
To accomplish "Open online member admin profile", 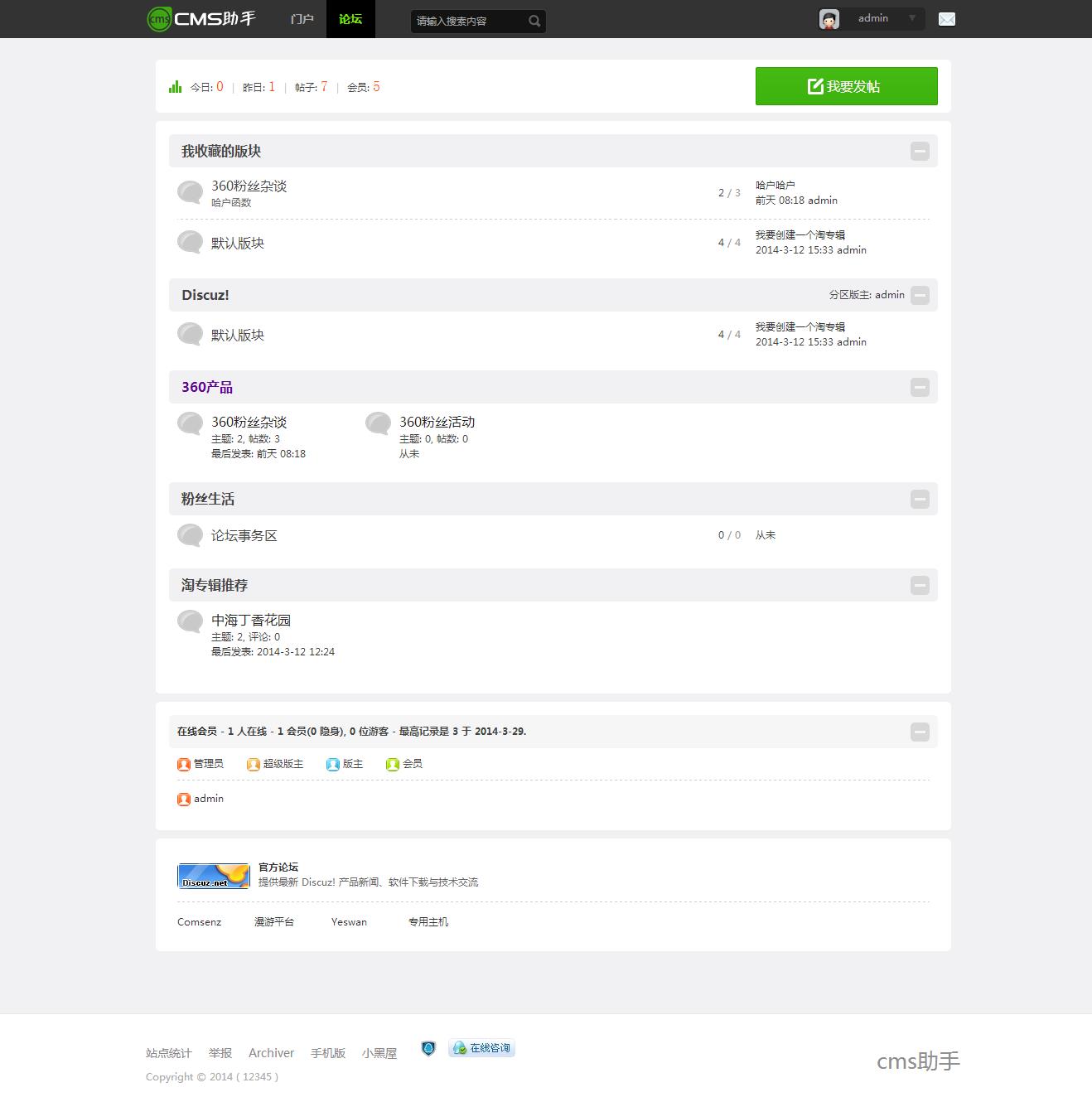I will pos(209,799).
